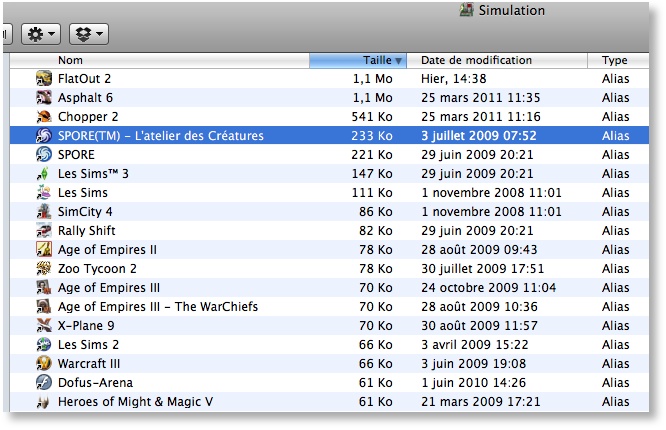Click the 21 mars 2009 17:21 date
This screenshot has height=430, width=666.
point(480,402)
